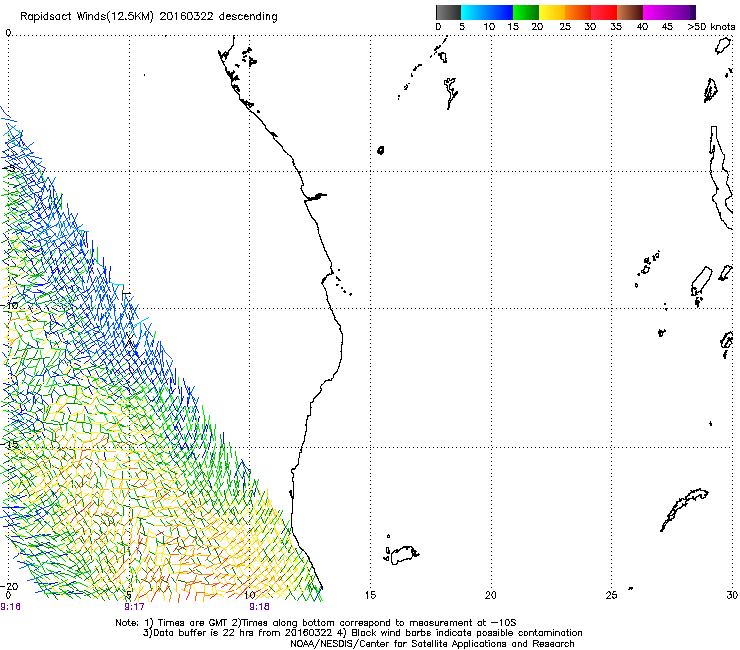Pick the red 30–35 knots legend segment
740x650 pixels.
click(604, 12)
